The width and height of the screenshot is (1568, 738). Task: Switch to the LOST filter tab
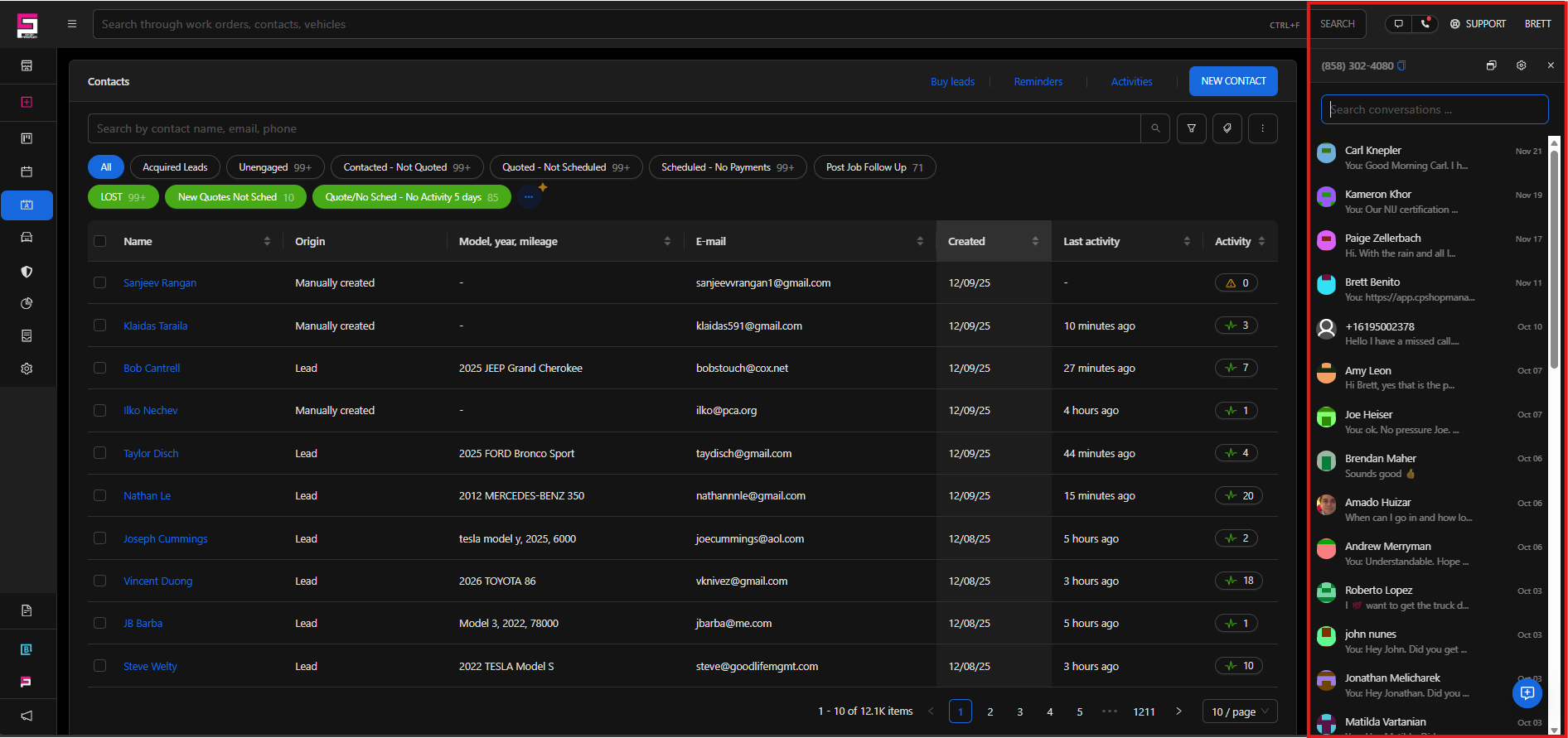(x=123, y=197)
